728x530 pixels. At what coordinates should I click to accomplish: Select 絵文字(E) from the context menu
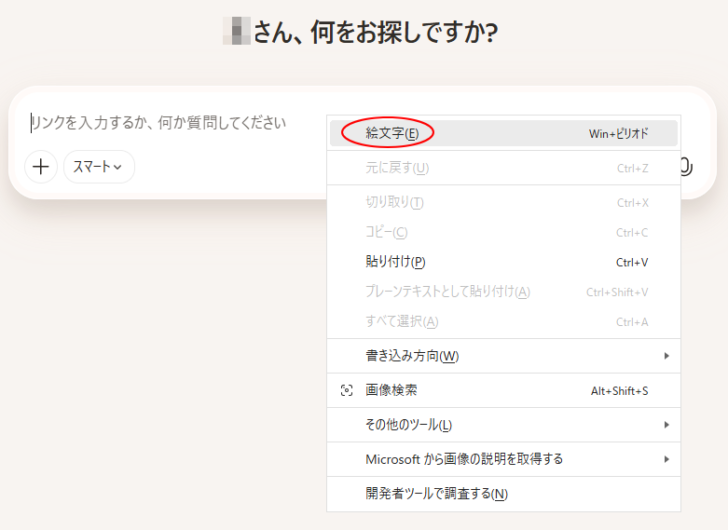coord(392,133)
